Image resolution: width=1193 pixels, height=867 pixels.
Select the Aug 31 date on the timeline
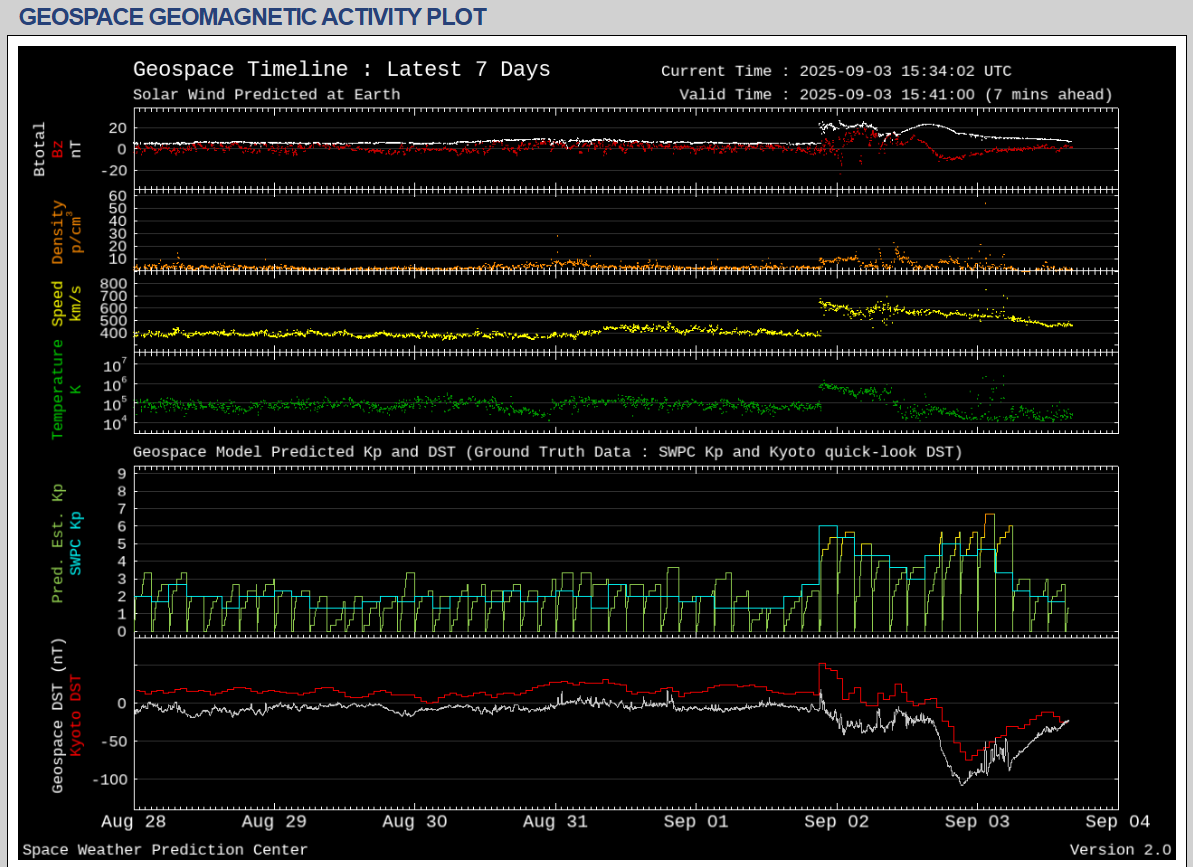tap(555, 822)
